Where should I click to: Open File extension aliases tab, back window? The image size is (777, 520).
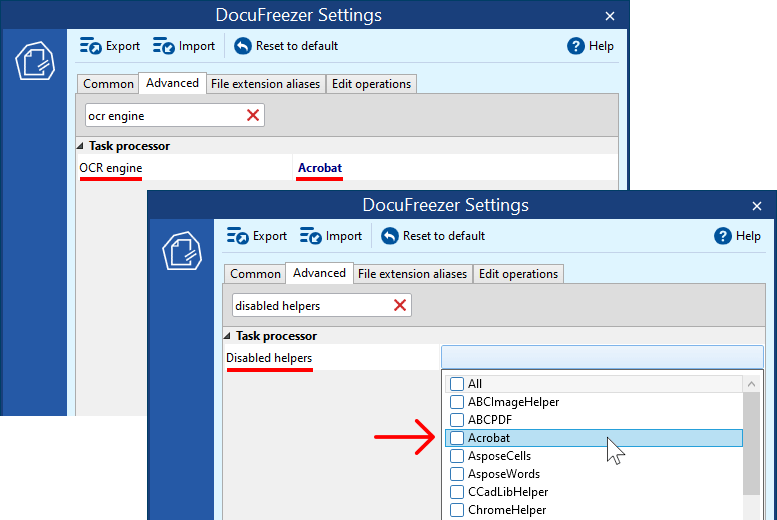pyautogui.click(x=266, y=84)
